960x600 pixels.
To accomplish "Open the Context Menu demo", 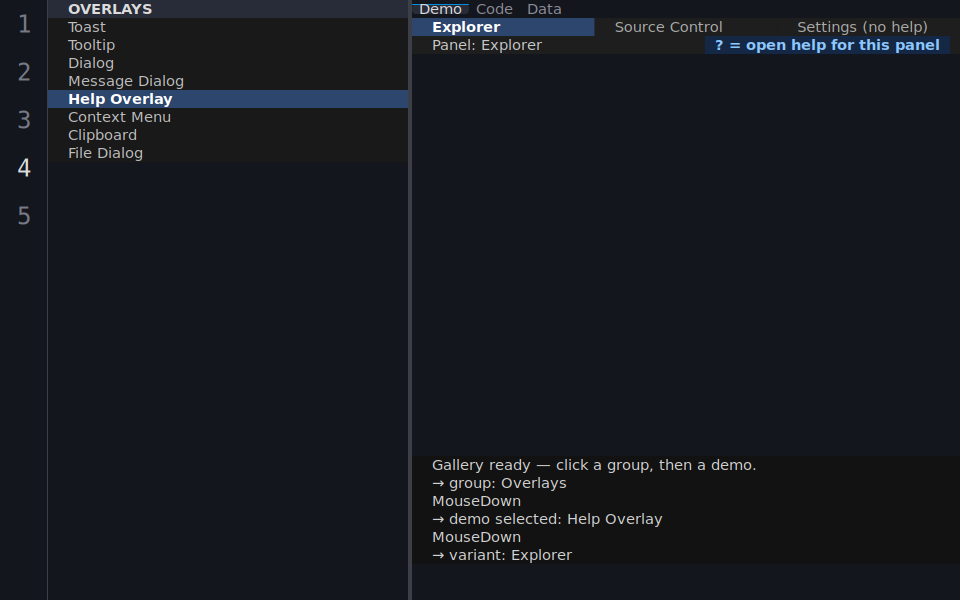I will pos(228,117).
